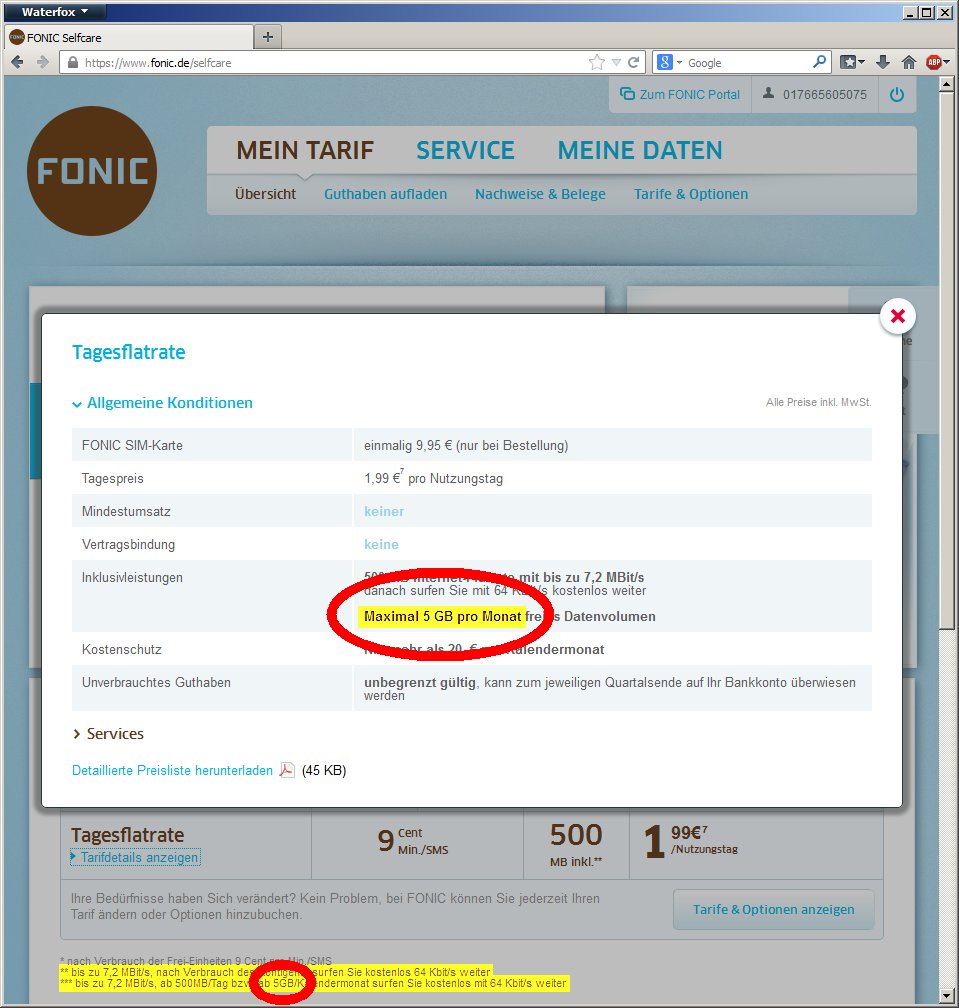Click the Alle Preise inkl. MwSt. note
Viewport: 959px width, 1008px height.
[x=818, y=402]
